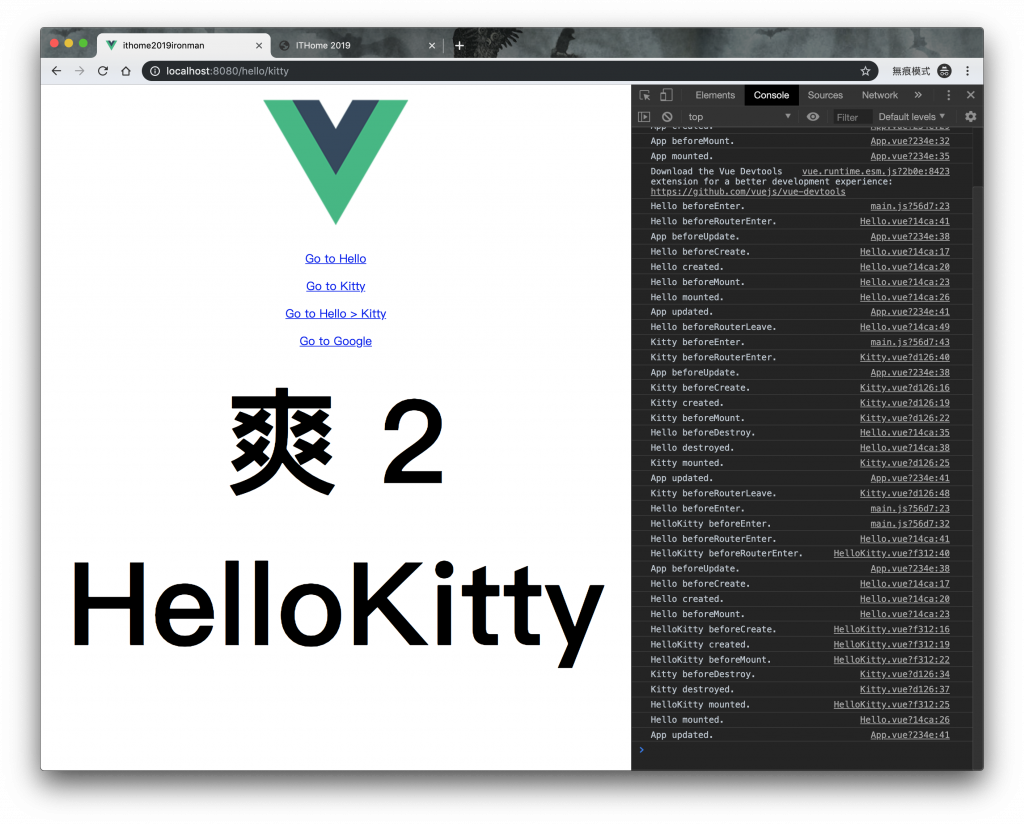Switch to the Network tab
Viewport: 1024px width, 824px height.
click(x=880, y=95)
